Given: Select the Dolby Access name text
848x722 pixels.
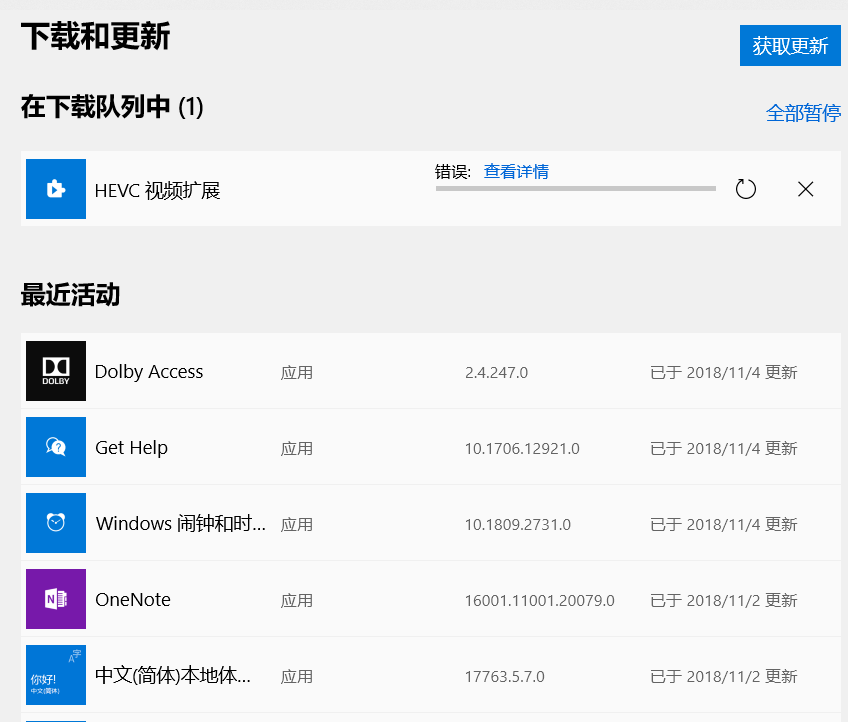Looking at the screenshot, I should 149,372.
